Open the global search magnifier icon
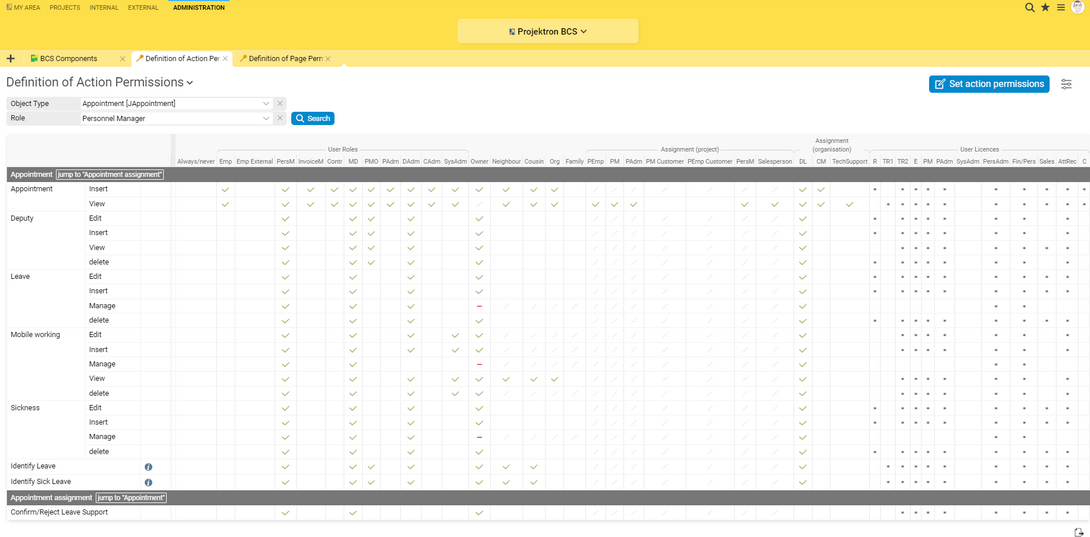The image size is (1090, 537). pyautogui.click(x=1030, y=8)
